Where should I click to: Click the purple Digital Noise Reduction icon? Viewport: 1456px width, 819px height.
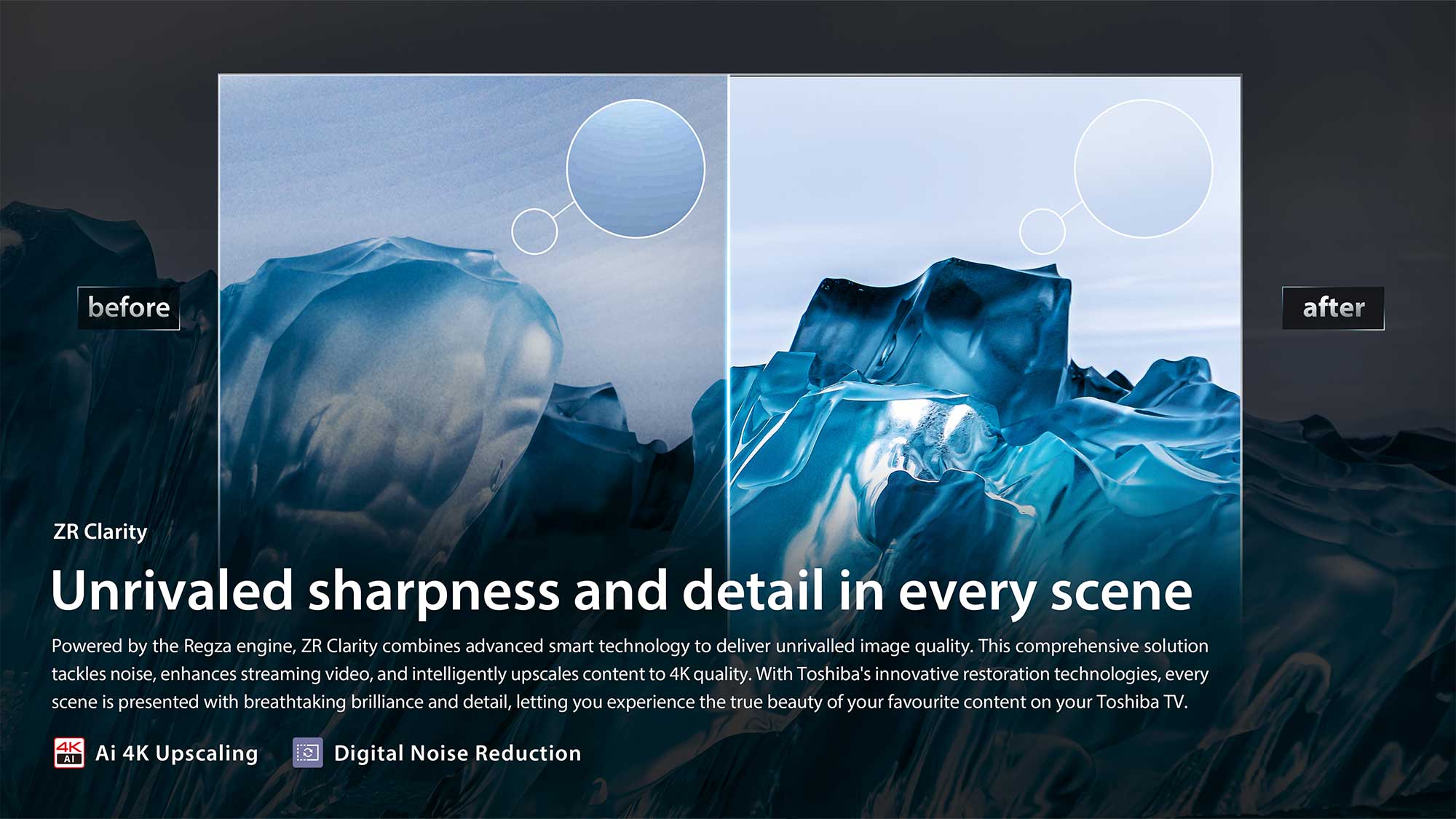click(x=307, y=753)
